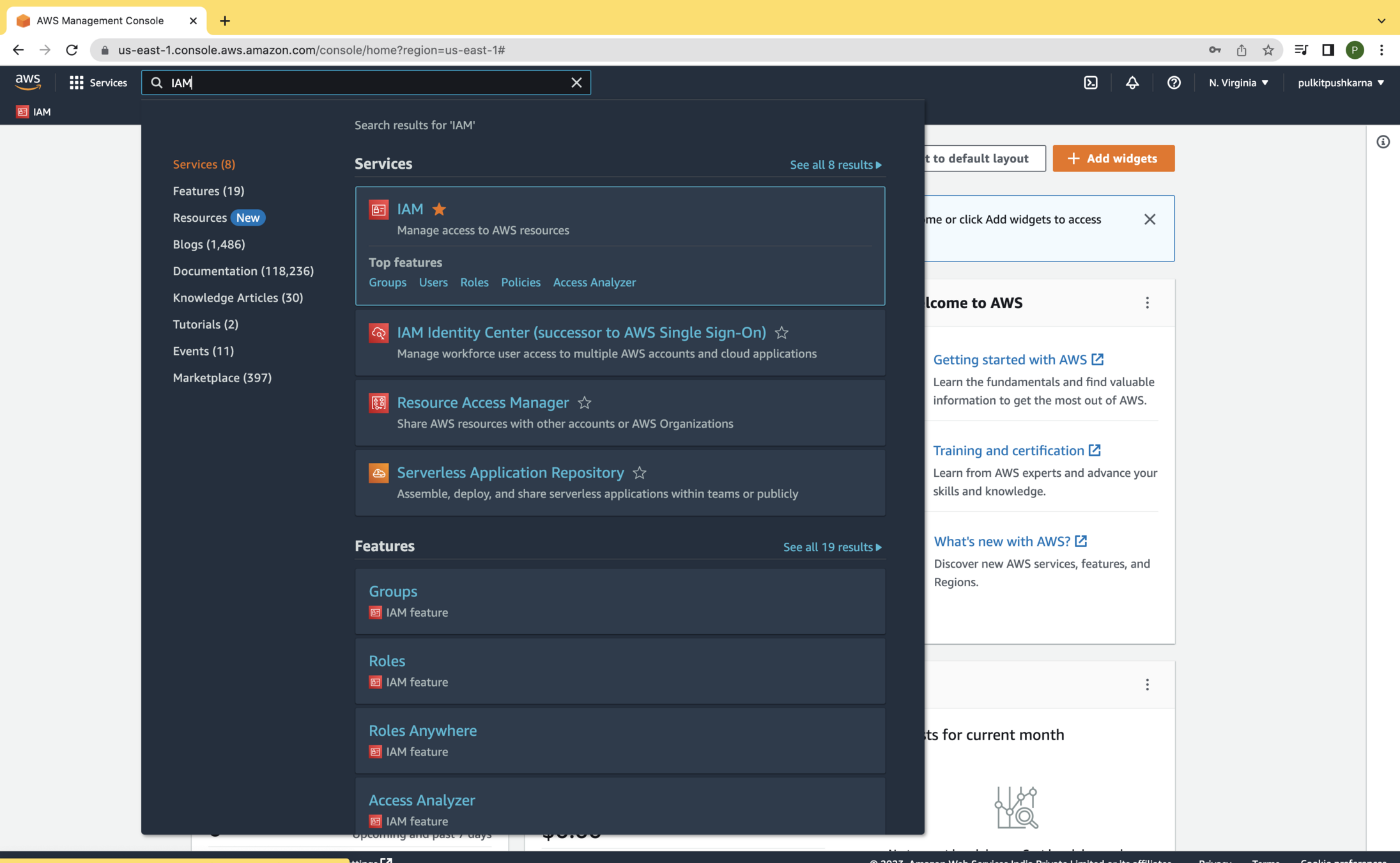Open the notifications bell icon
The width and height of the screenshot is (1400, 863).
click(x=1132, y=82)
